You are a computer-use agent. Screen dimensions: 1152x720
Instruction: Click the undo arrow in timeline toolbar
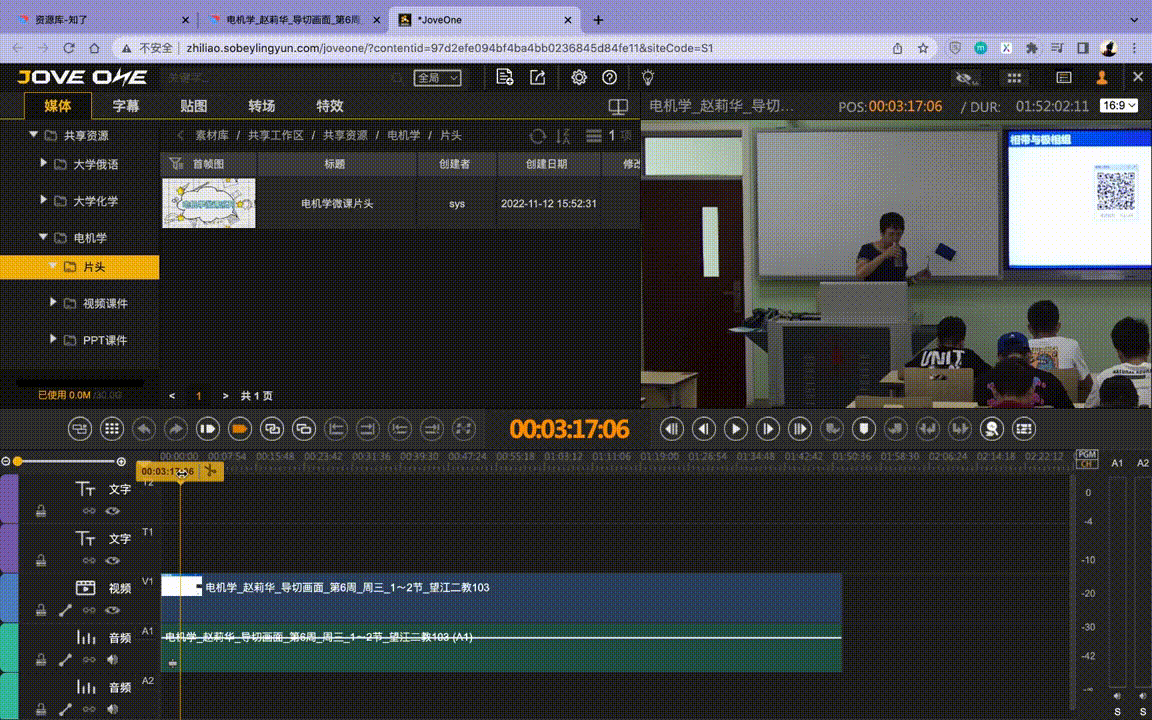coord(144,429)
